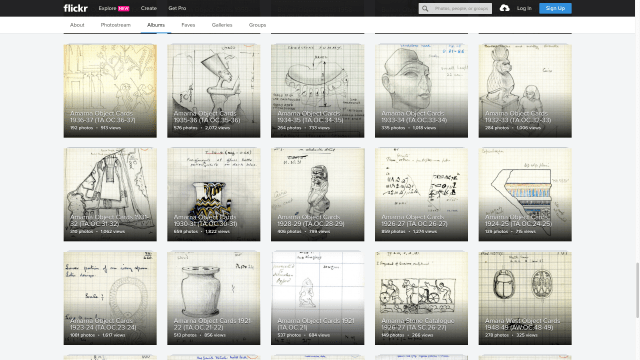Switch to the About tab
The image size is (640, 360).
coord(77,25)
